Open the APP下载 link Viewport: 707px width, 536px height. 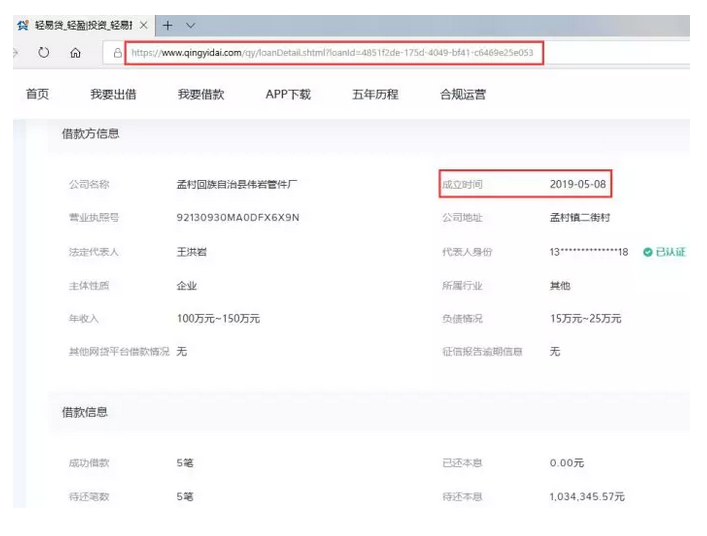[288, 94]
